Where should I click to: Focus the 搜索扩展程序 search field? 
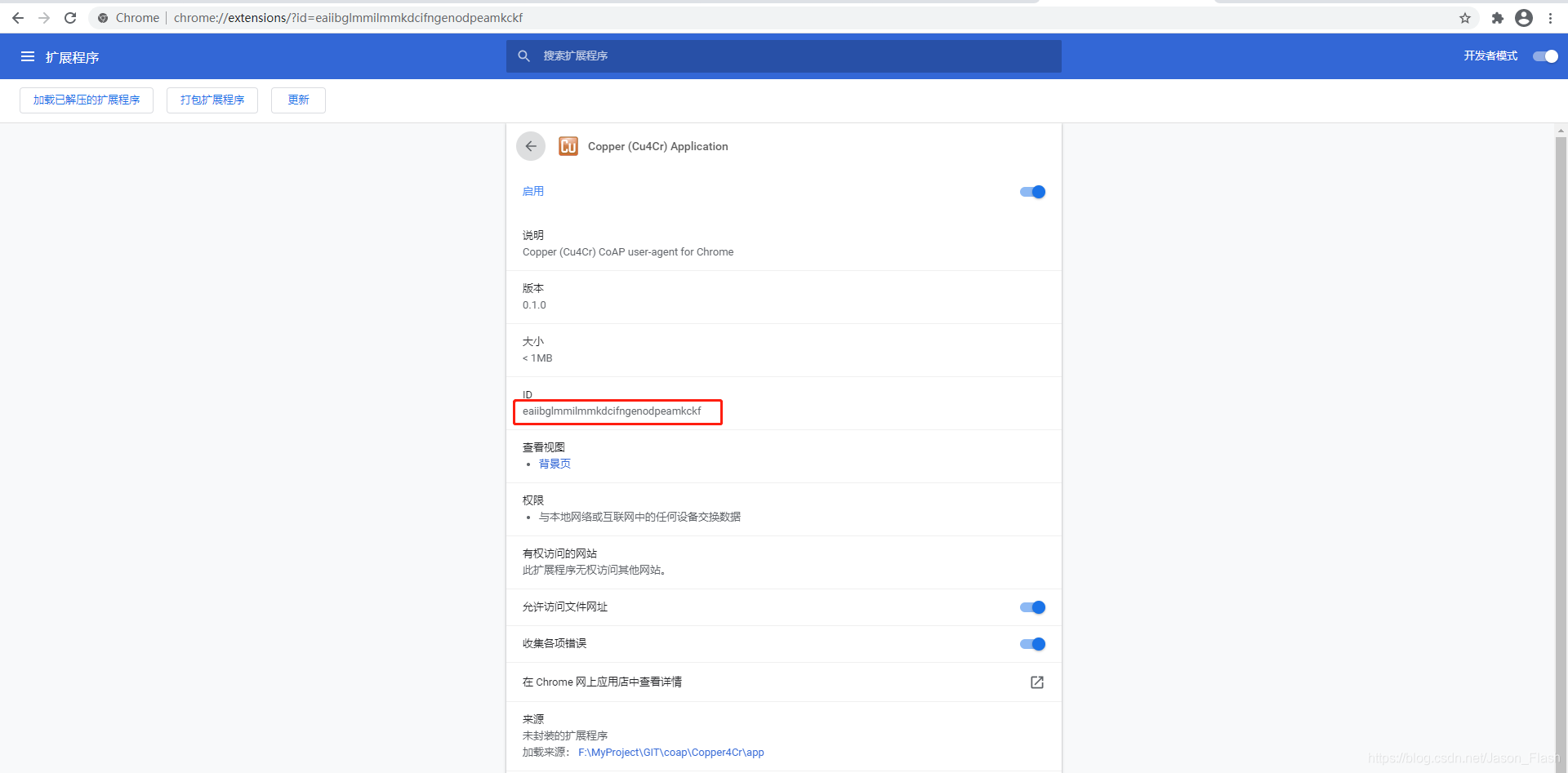784,56
